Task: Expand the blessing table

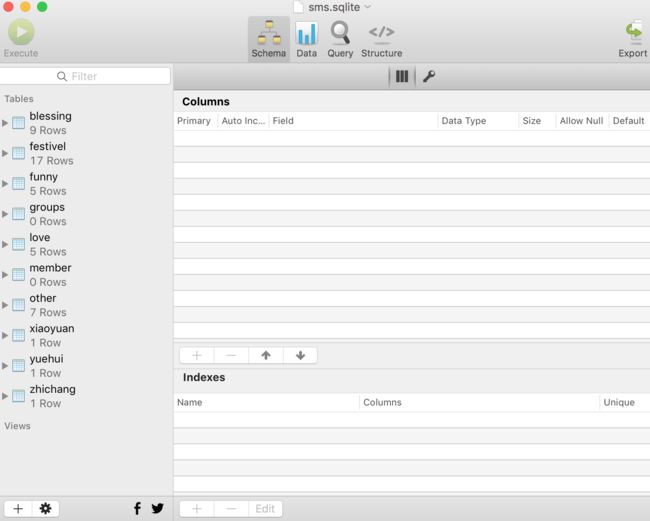Action: 5,123
